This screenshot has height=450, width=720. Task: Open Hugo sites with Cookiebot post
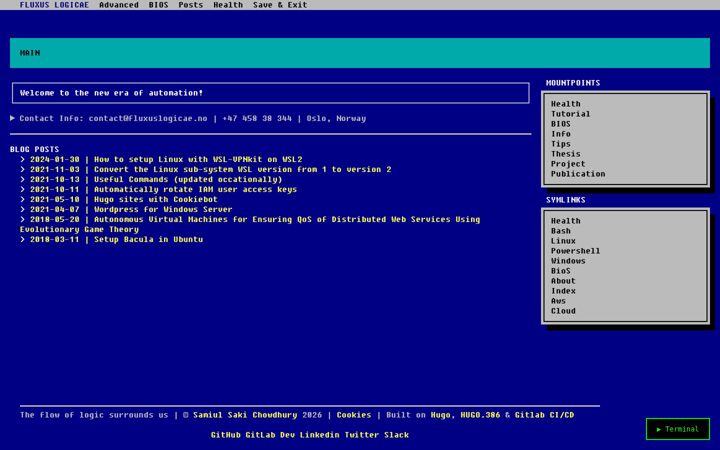point(156,199)
